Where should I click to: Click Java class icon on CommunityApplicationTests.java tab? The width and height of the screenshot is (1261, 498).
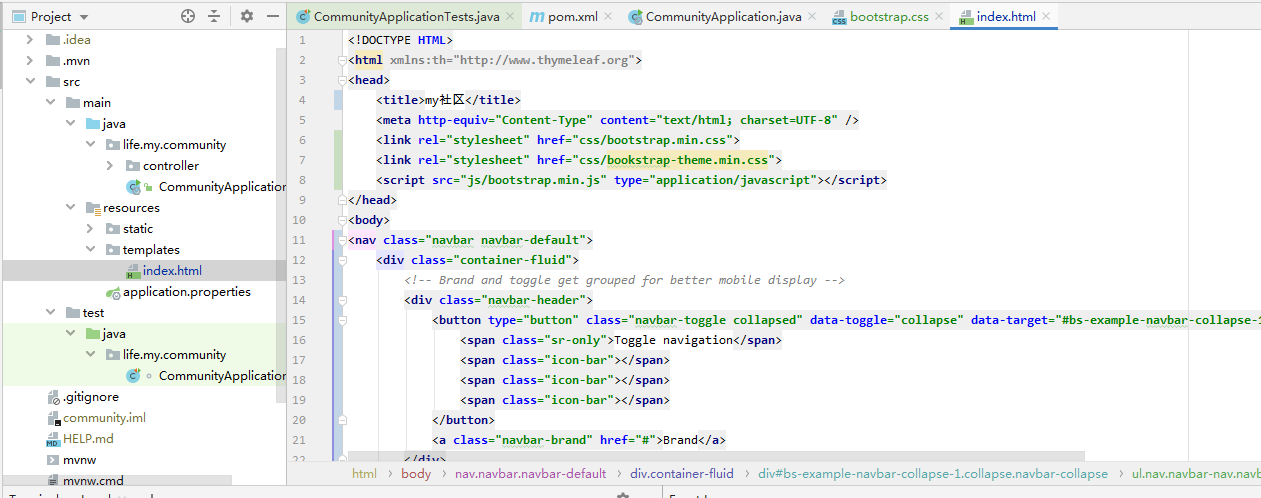point(304,17)
